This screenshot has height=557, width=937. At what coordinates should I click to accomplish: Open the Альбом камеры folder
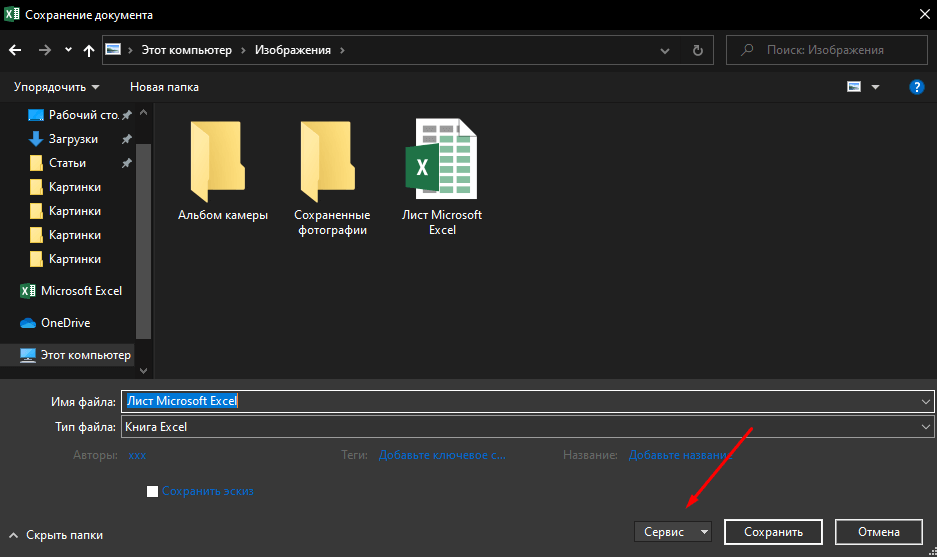[x=223, y=170]
